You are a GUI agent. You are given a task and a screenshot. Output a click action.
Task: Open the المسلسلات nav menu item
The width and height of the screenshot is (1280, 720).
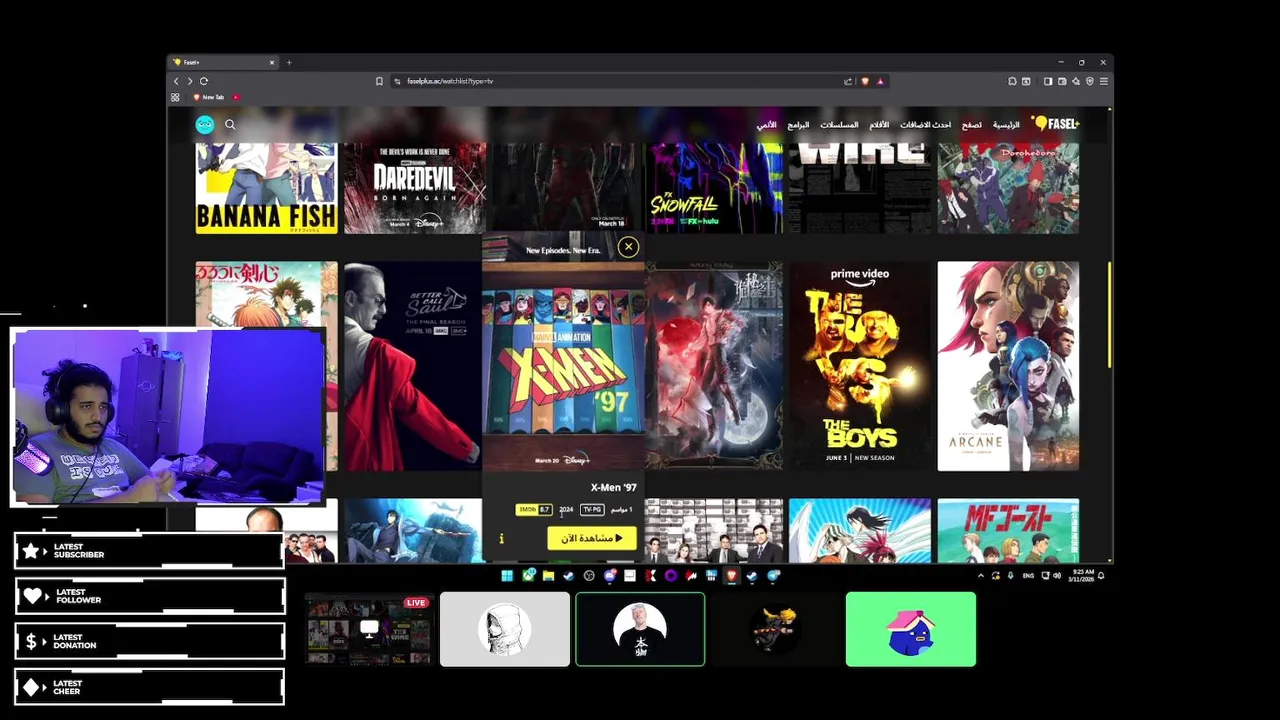point(839,125)
